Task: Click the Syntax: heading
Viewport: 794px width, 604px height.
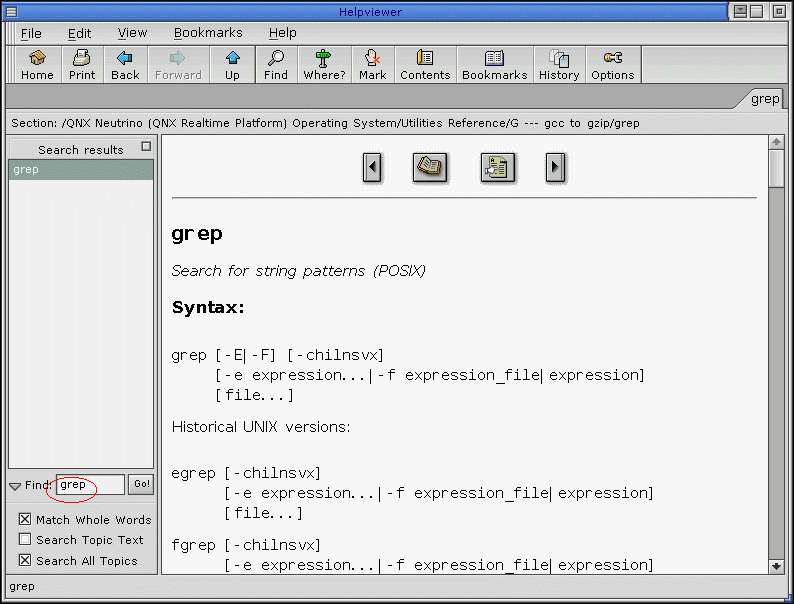Action: click(x=208, y=307)
